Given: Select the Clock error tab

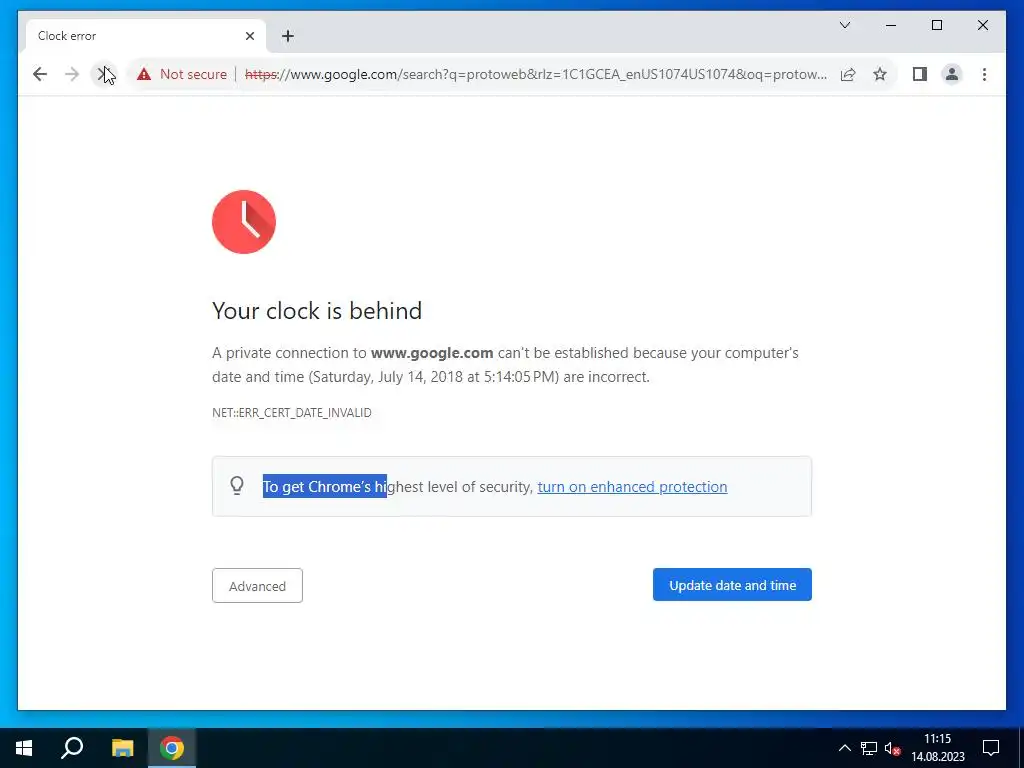Looking at the screenshot, I should point(146,36).
